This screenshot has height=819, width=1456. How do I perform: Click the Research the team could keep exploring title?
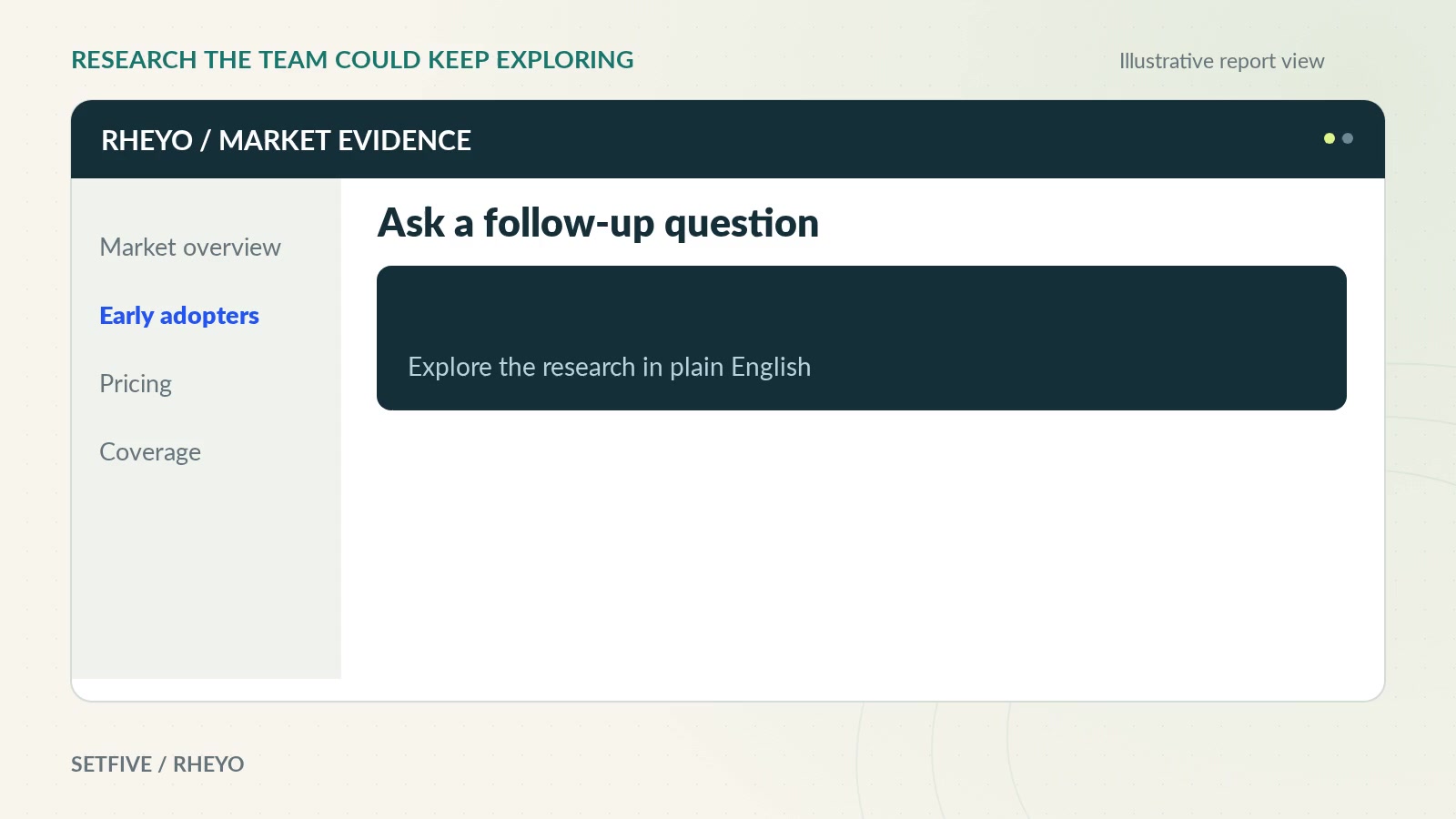[x=352, y=60]
